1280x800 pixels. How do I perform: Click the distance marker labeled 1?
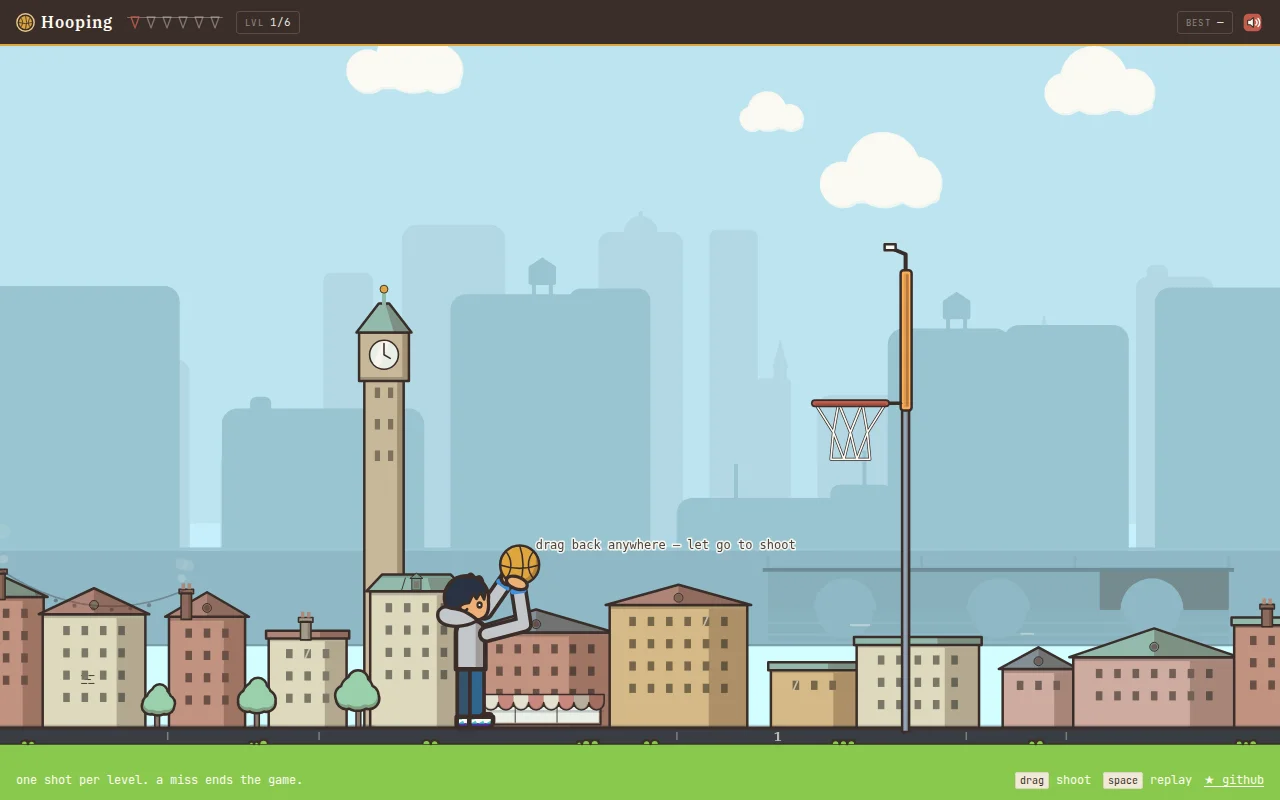pos(777,737)
